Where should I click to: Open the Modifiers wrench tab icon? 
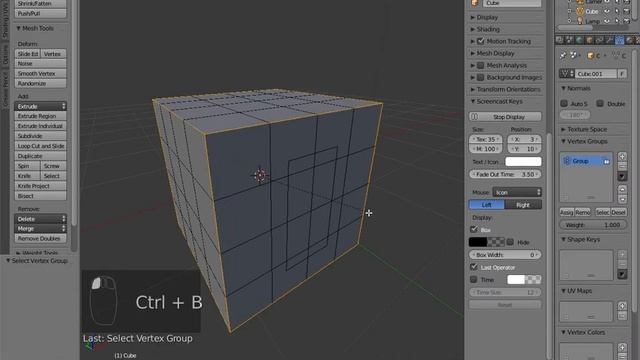tap(609, 40)
